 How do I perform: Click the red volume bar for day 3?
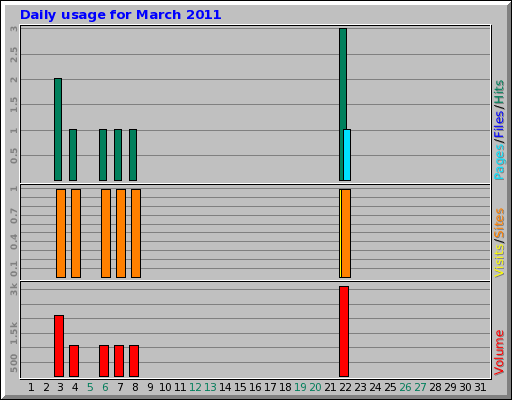point(59,346)
